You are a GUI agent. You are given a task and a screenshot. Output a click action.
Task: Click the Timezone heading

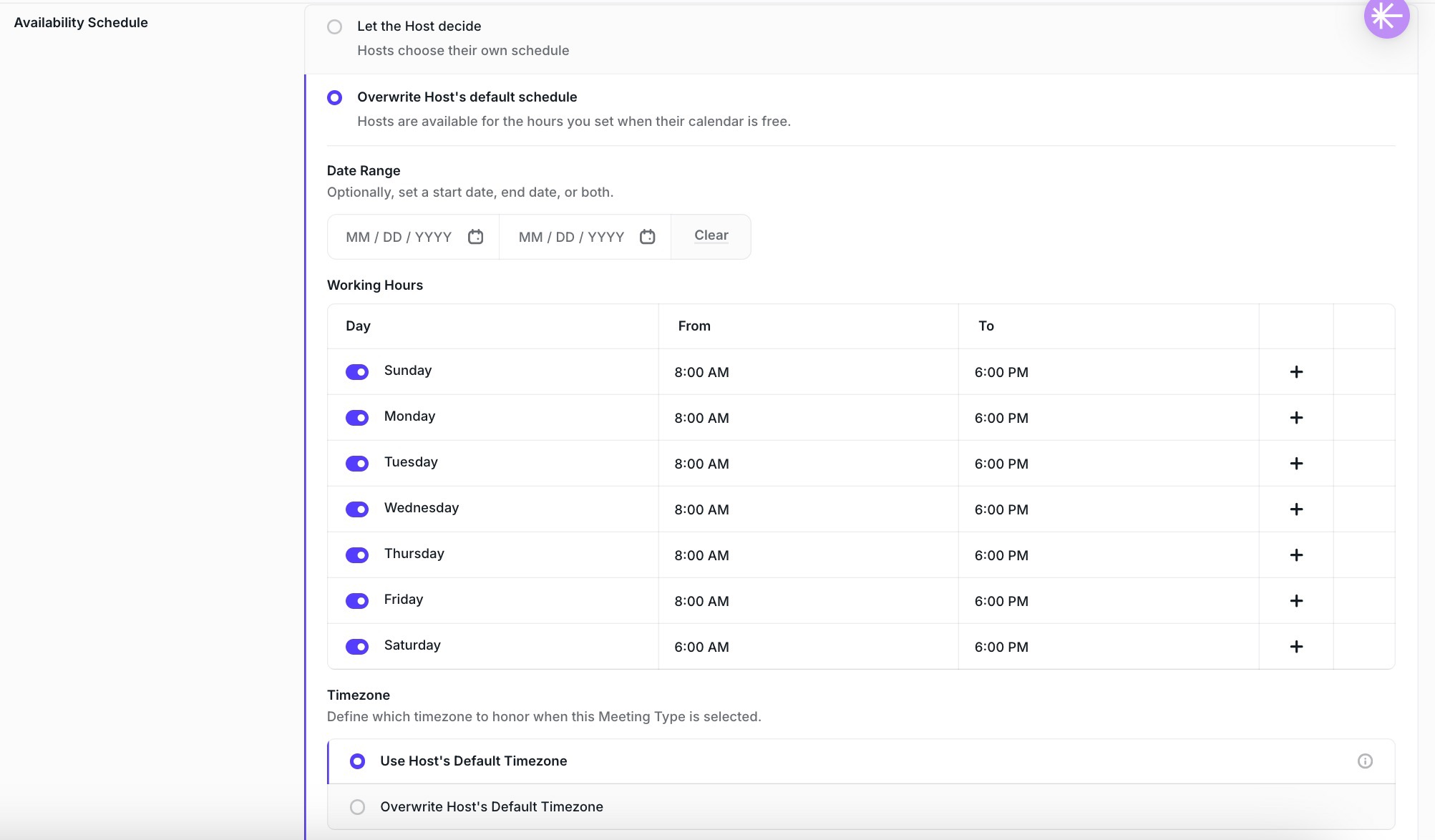pyautogui.click(x=359, y=695)
